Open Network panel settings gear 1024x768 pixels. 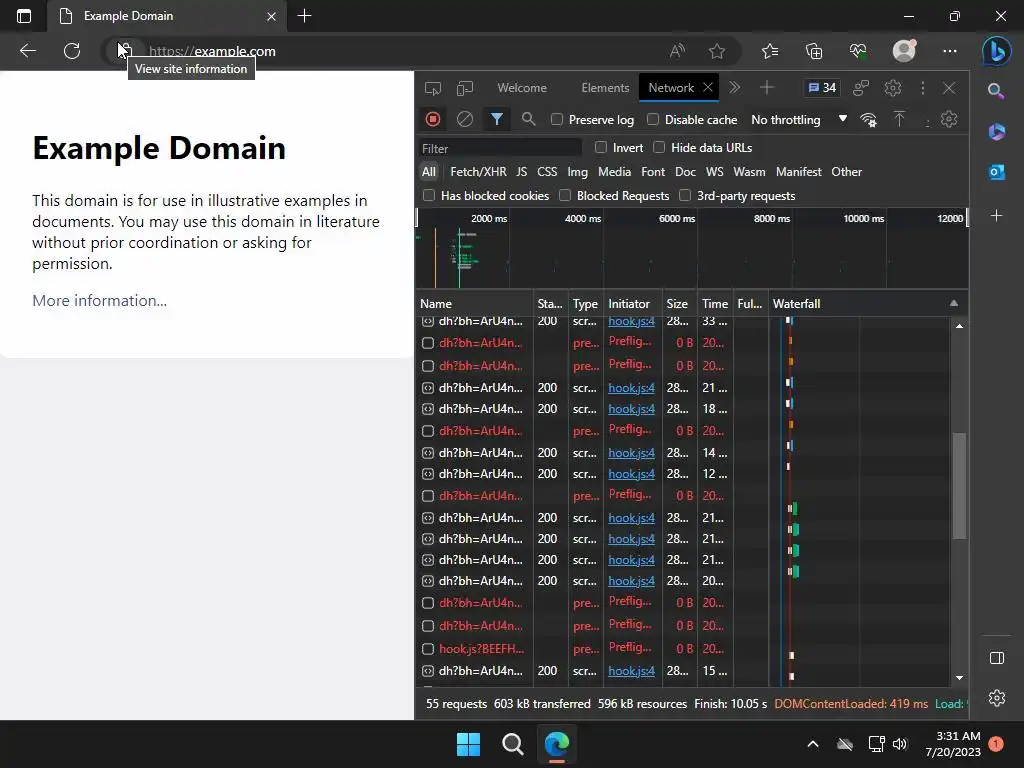[949, 120]
